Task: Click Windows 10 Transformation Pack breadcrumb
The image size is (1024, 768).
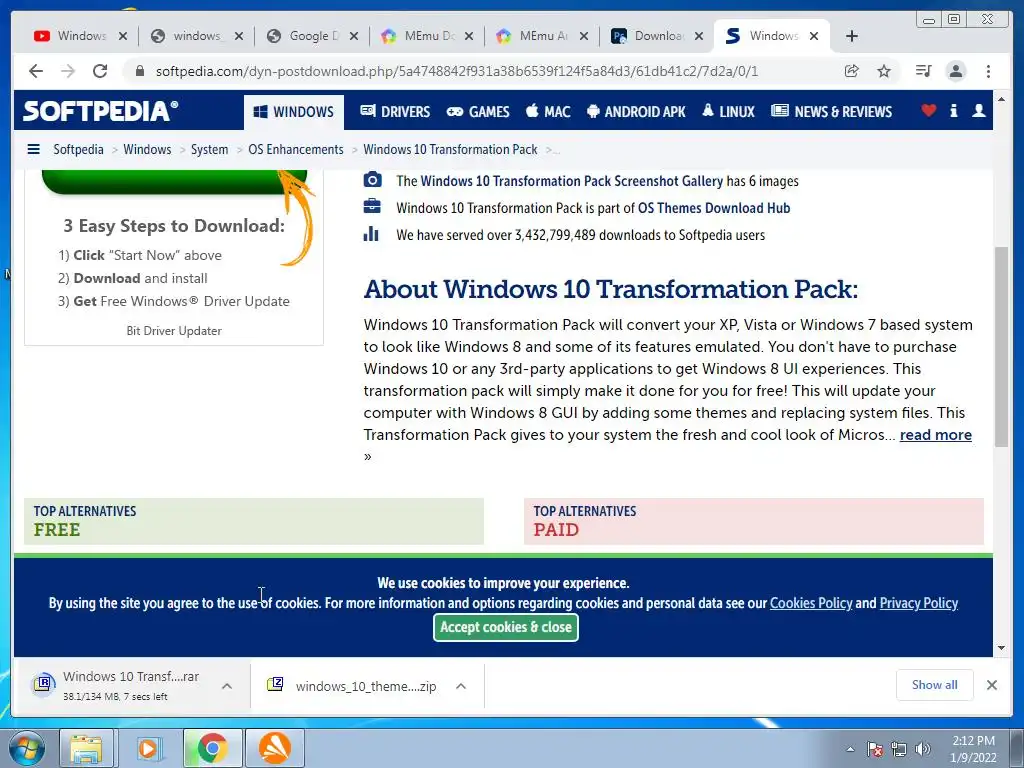Action: pos(451,150)
